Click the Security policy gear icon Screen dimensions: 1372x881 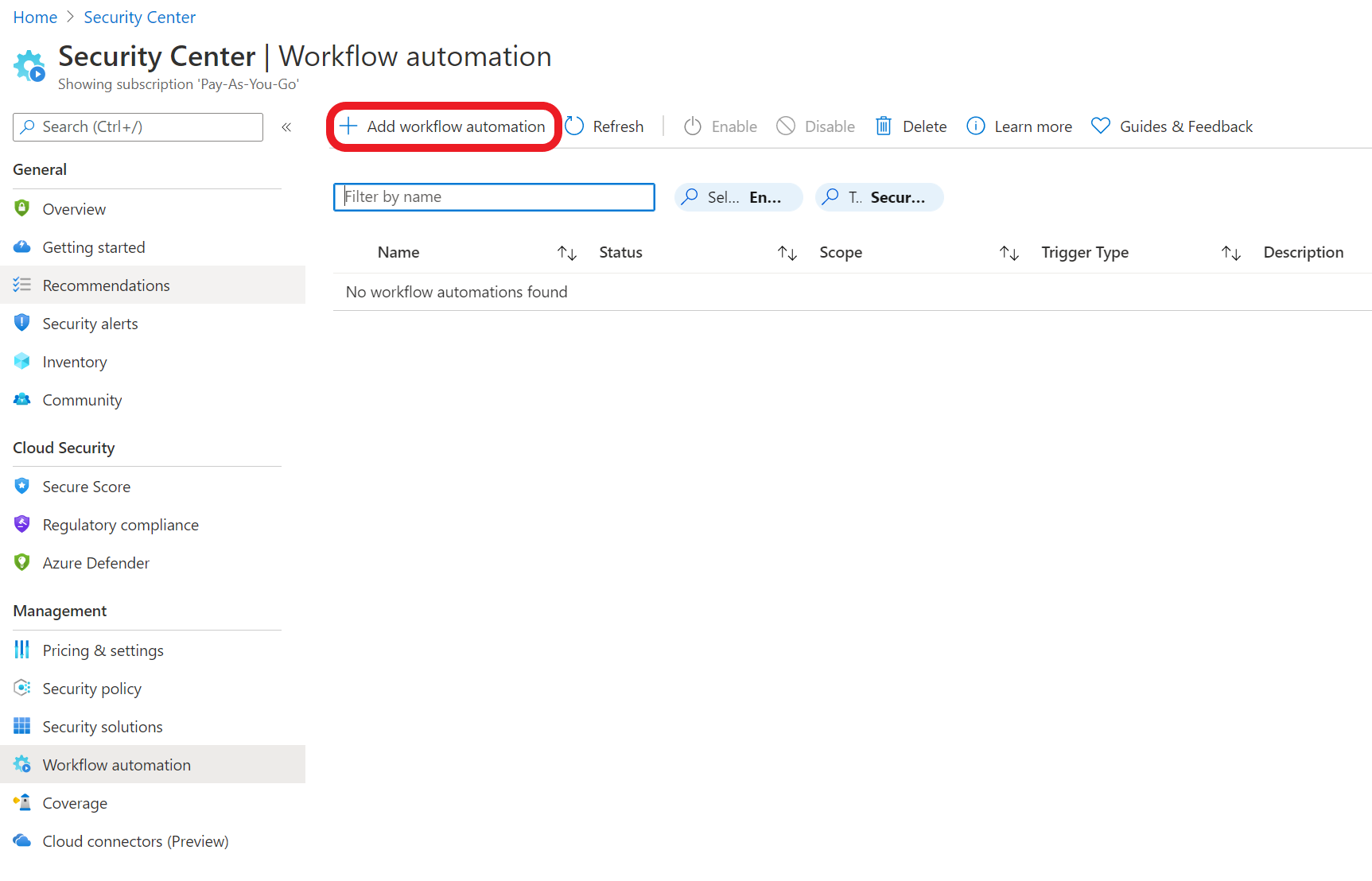22,688
